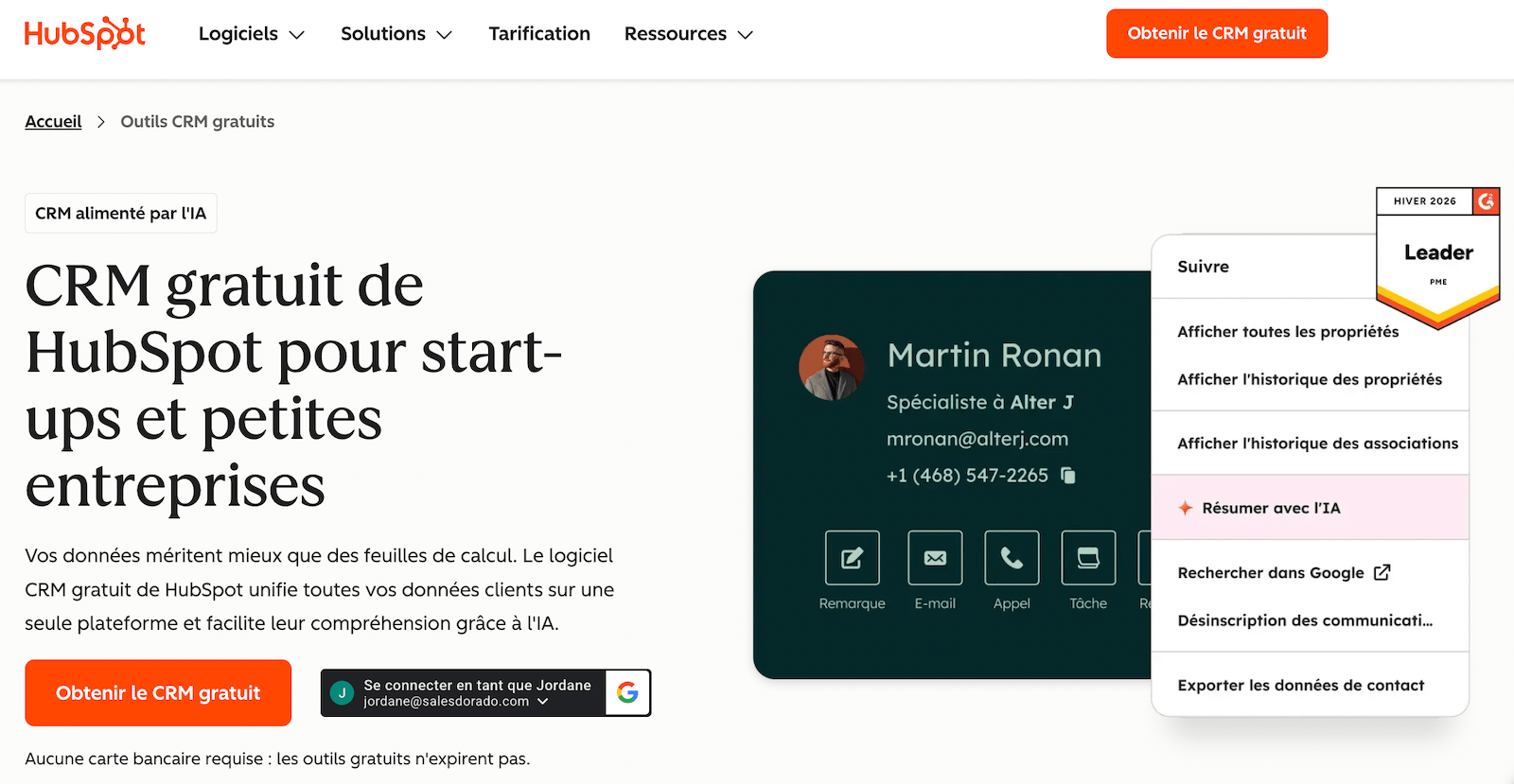Image resolution: width=1514 pixels, height=784 pixels.
Task: Click the CRM gratuit de HubSpot headline
Action: [x=293, y=385]
